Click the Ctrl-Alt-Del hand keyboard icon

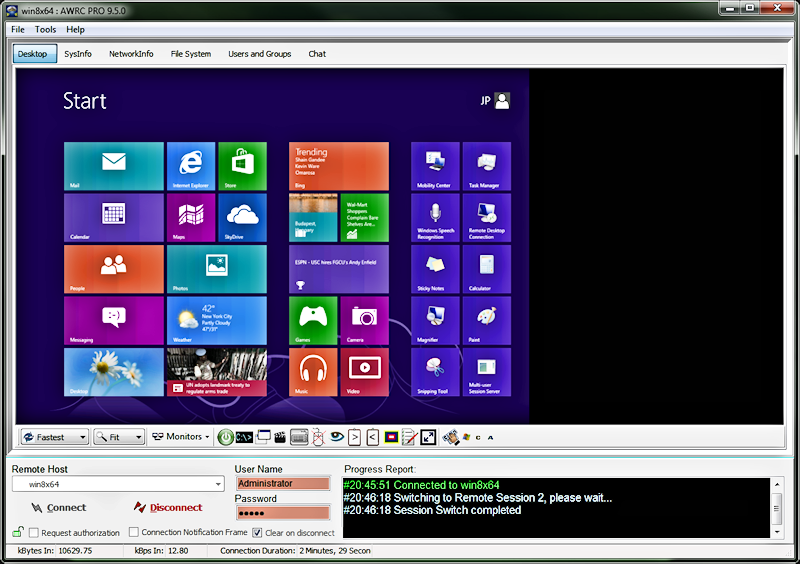coord(451,437)
